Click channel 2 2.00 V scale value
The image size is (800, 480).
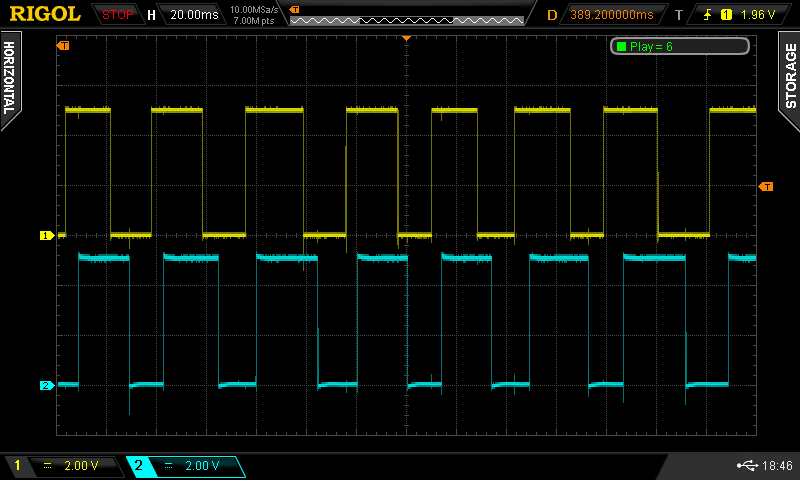coord(202,466)
